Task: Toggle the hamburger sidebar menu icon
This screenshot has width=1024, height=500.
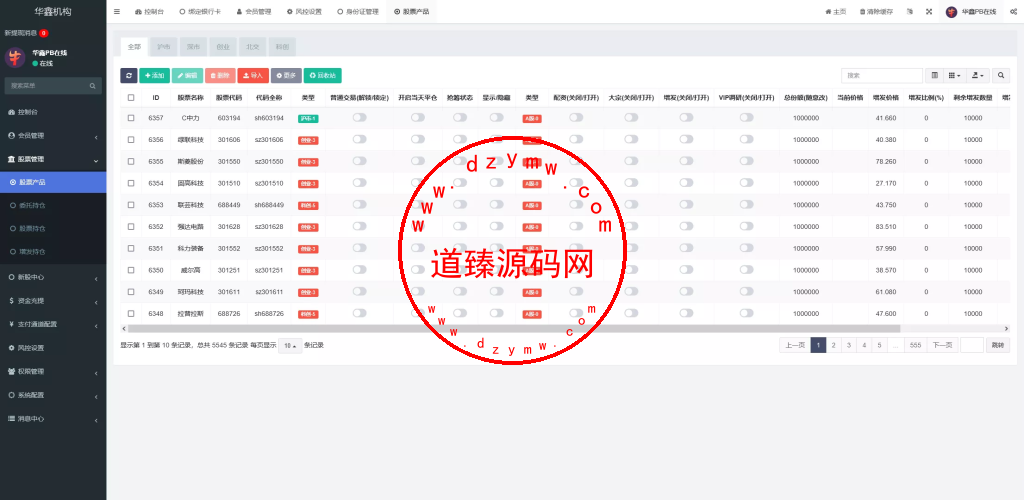Action: (116, 12)
